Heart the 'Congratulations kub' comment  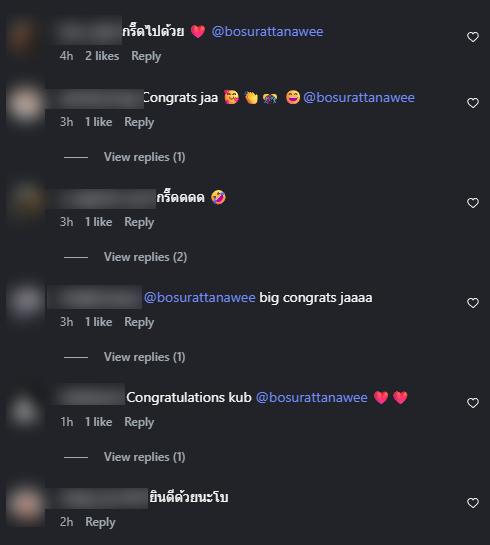coord(473,403)
